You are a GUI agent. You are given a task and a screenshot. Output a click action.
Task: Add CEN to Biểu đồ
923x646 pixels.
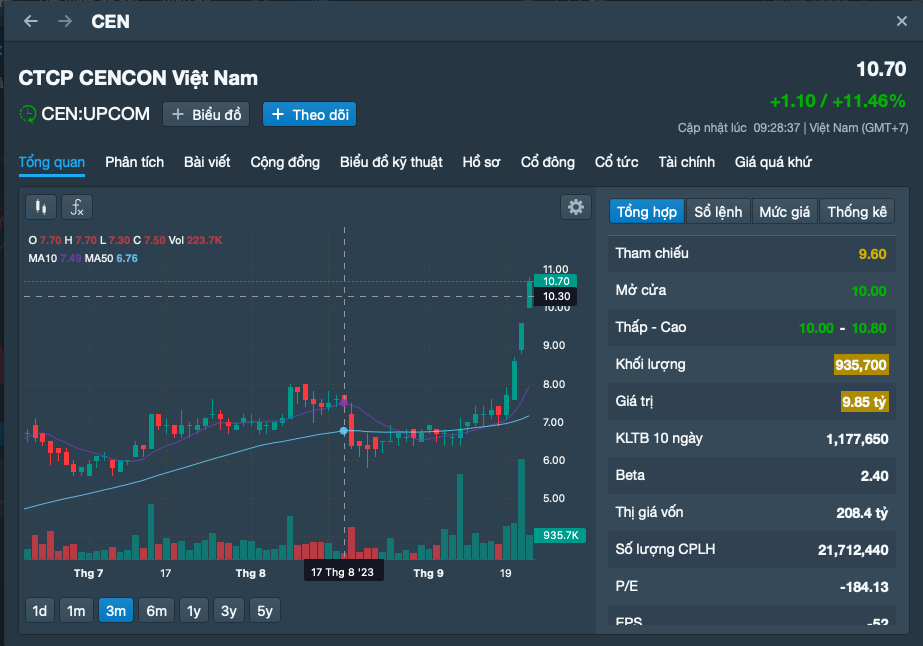pos(206,114)
